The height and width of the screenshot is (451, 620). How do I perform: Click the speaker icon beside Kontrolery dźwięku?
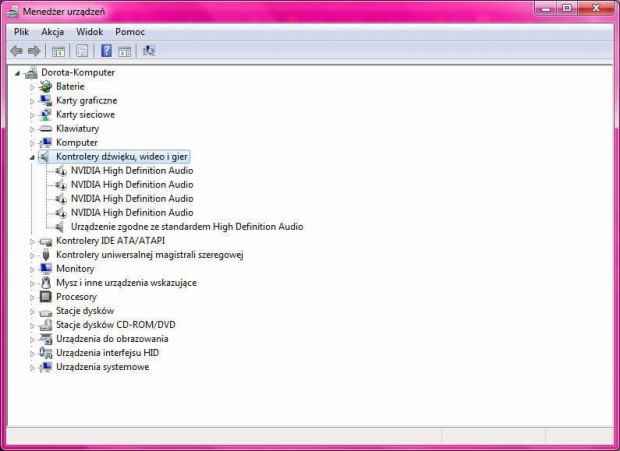45,157
